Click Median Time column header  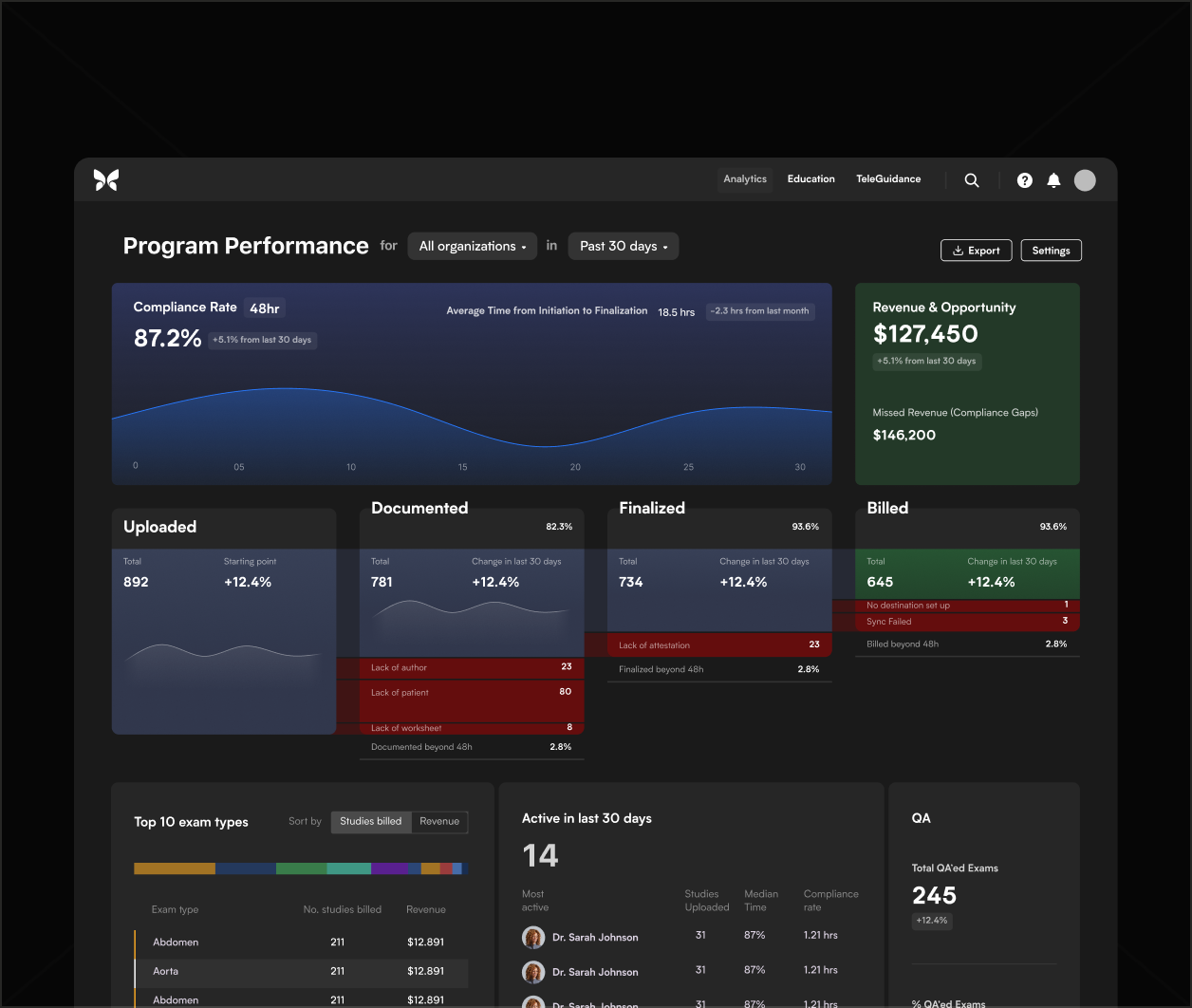point(761,901)
